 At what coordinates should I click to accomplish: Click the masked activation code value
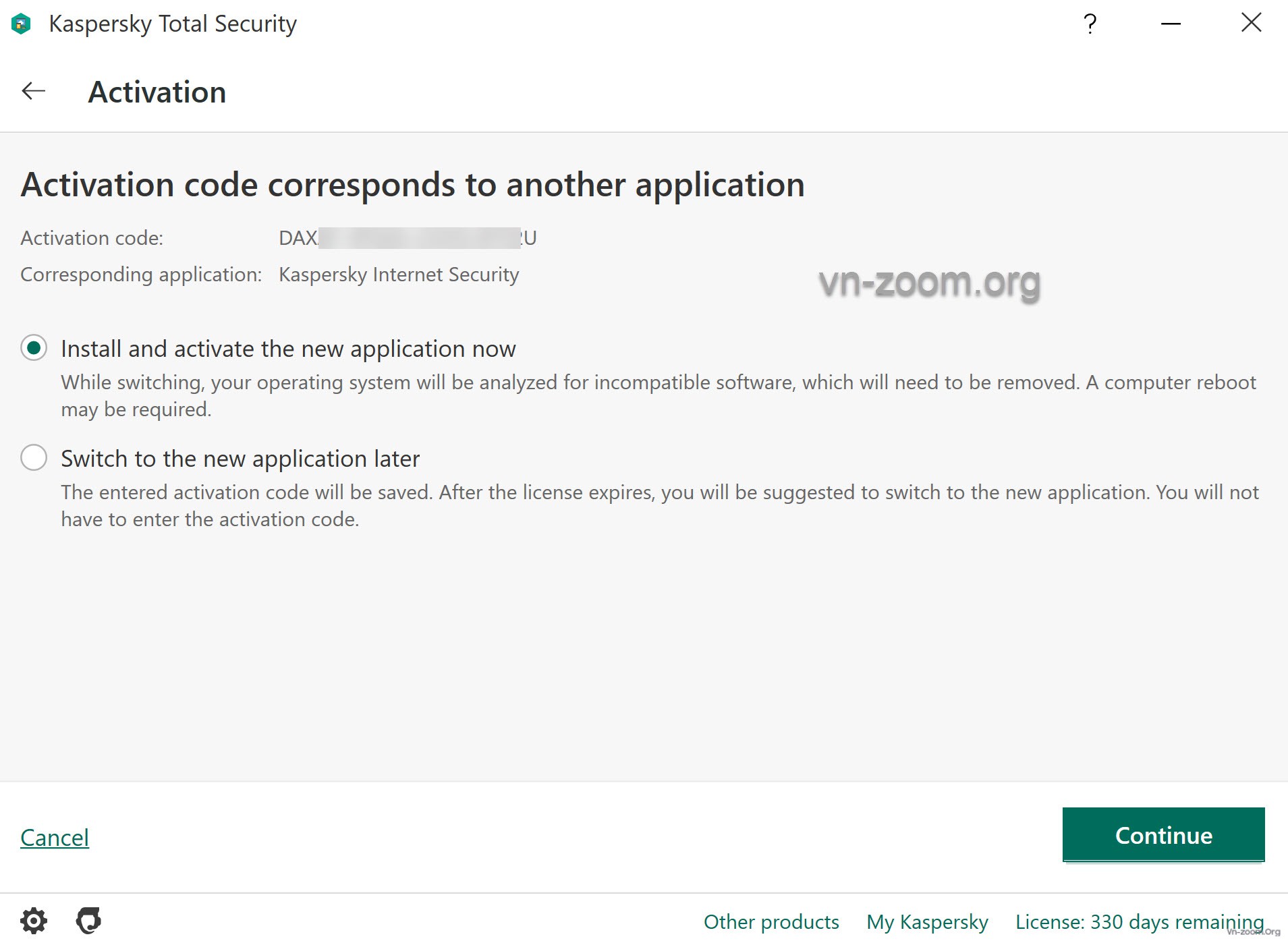408,237
